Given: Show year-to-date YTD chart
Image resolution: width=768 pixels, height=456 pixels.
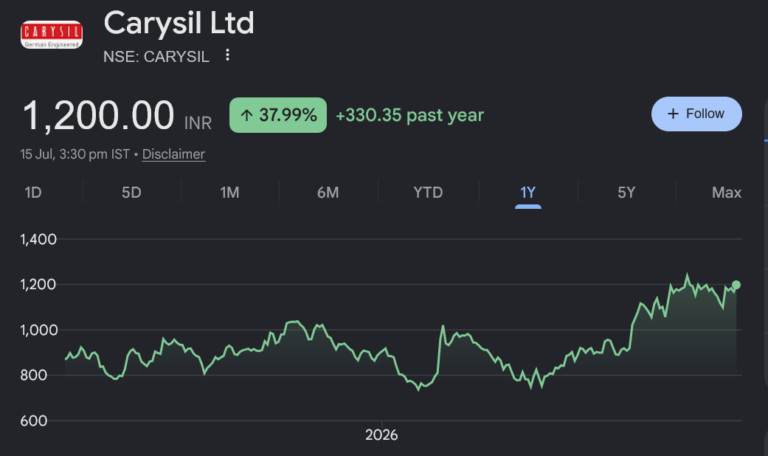Looking at the screenshot, I should 428,192.
